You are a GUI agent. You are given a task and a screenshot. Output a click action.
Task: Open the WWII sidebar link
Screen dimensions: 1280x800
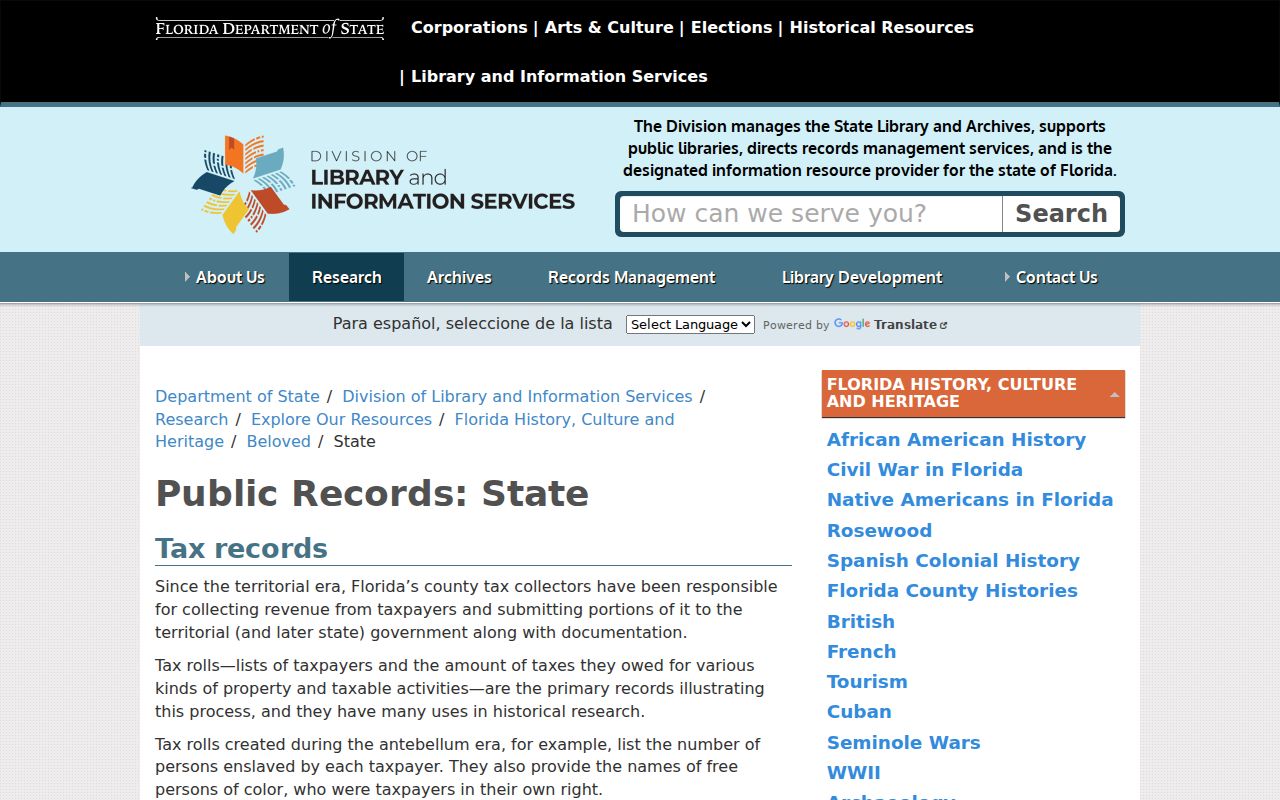(x=854, y=772)
